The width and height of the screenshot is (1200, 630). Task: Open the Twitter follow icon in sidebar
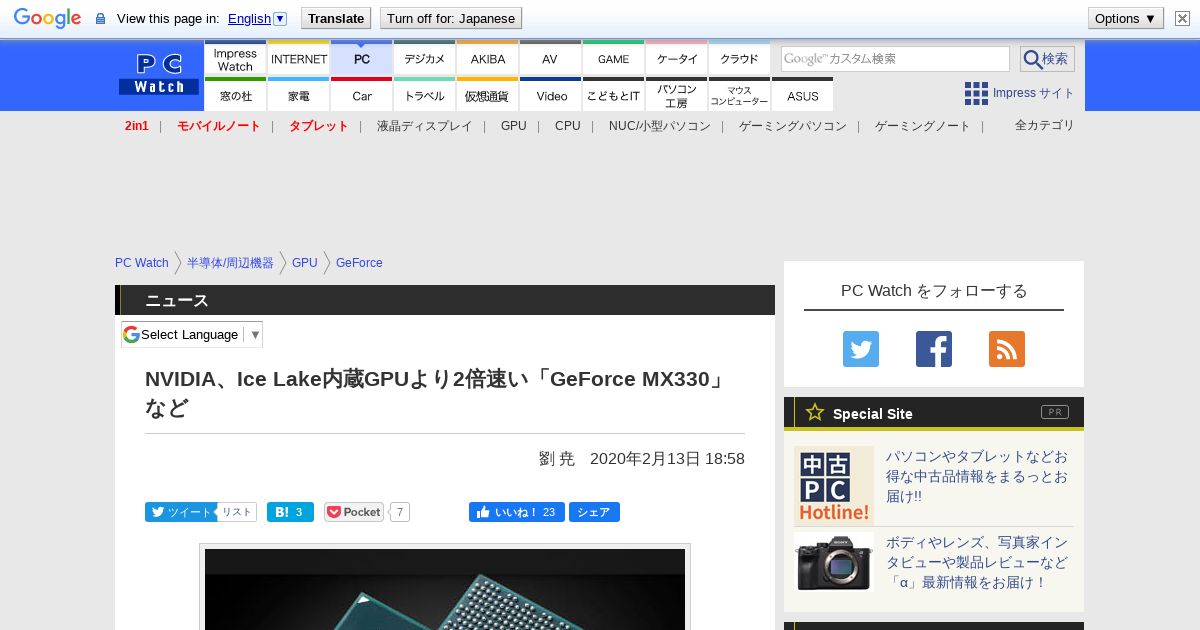point(861,349)
